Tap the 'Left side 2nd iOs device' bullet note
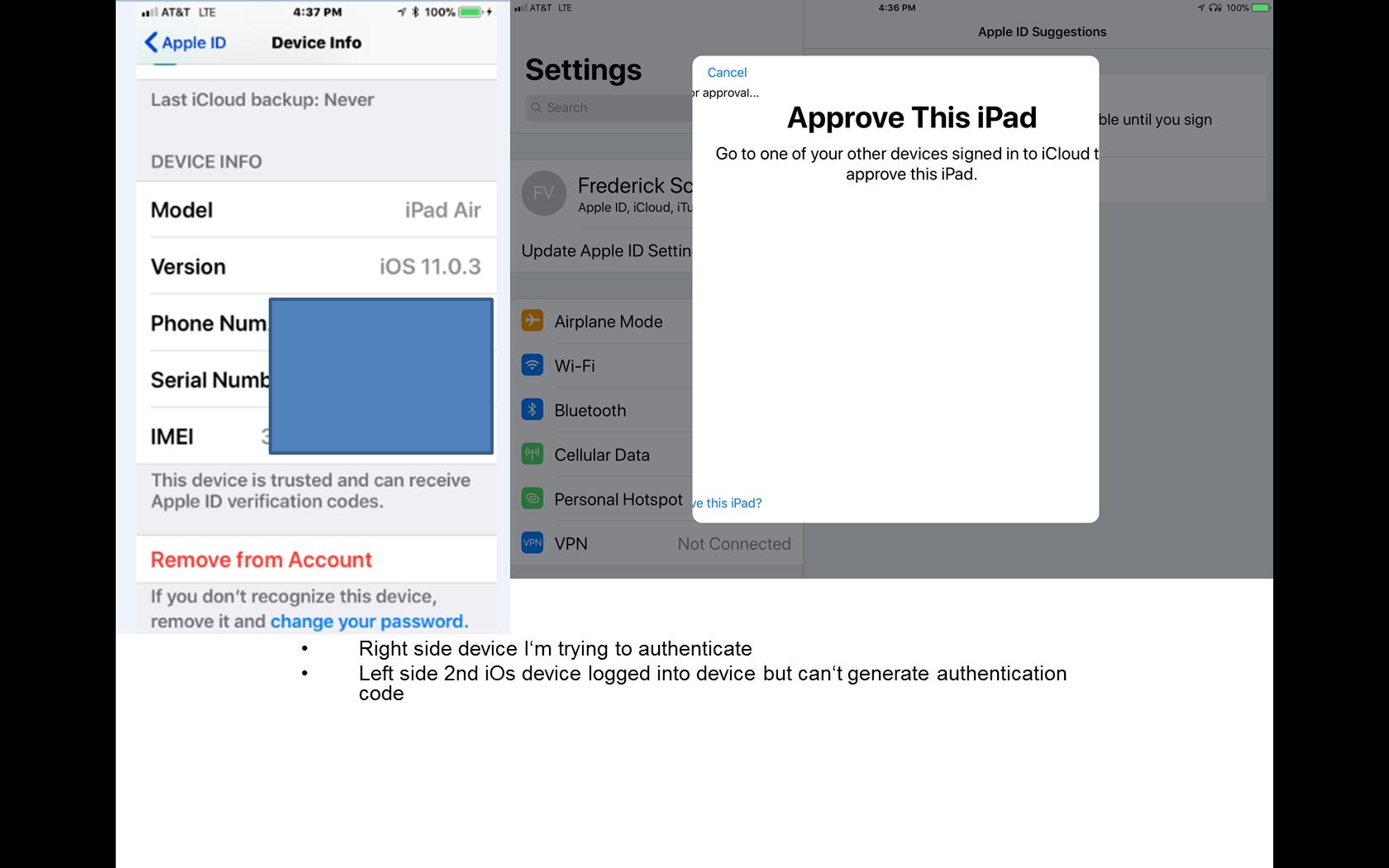 (713, 683)
